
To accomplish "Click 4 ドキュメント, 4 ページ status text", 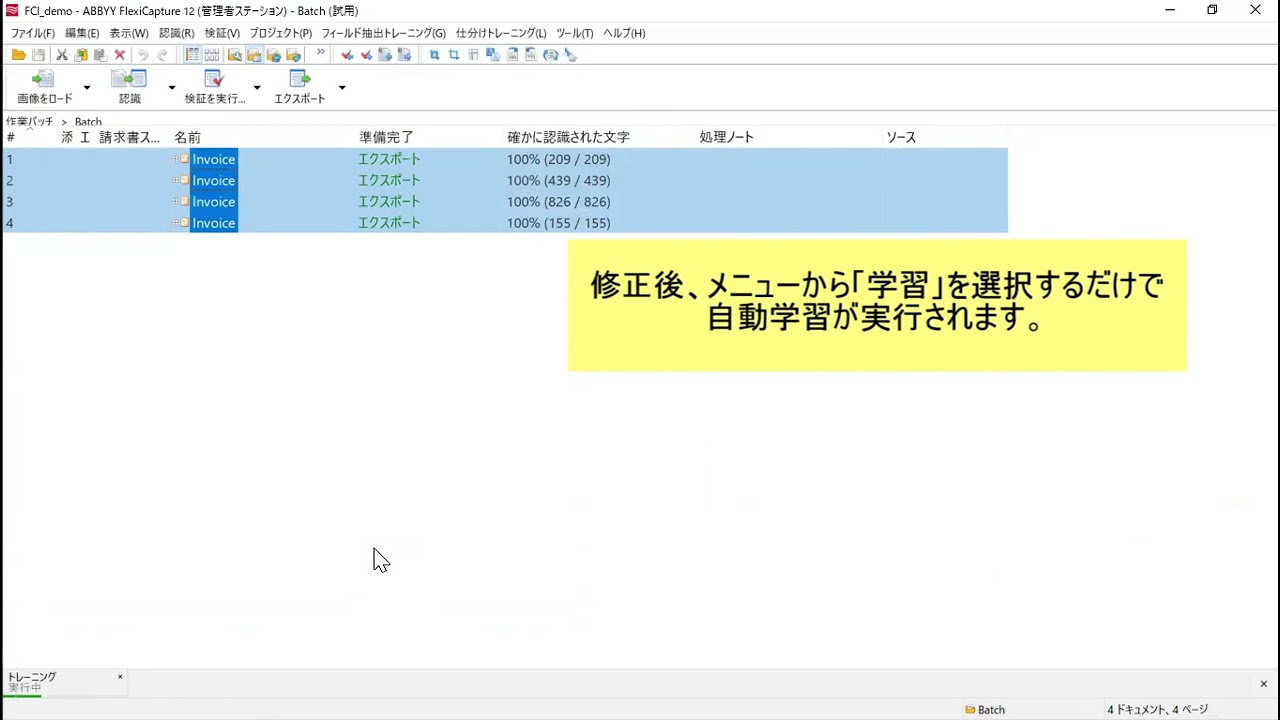I will coord(1157,710).
